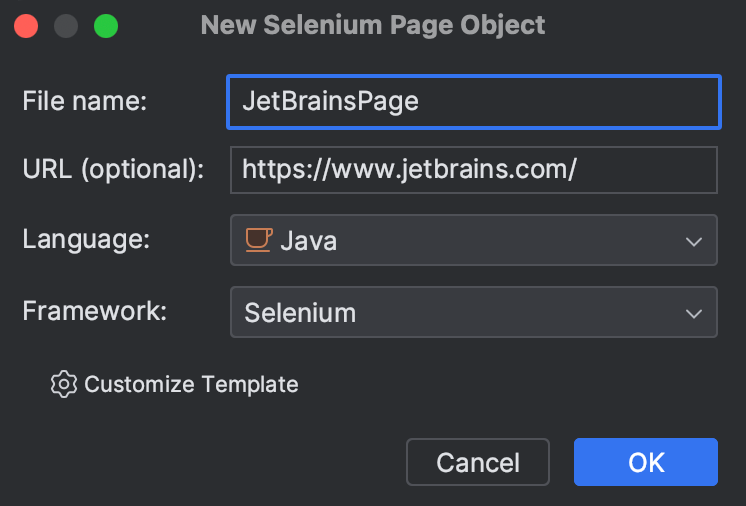746x506 pixels.
Task: Click the Language dropdown's chevron arrow
Action: coord(694,241)
